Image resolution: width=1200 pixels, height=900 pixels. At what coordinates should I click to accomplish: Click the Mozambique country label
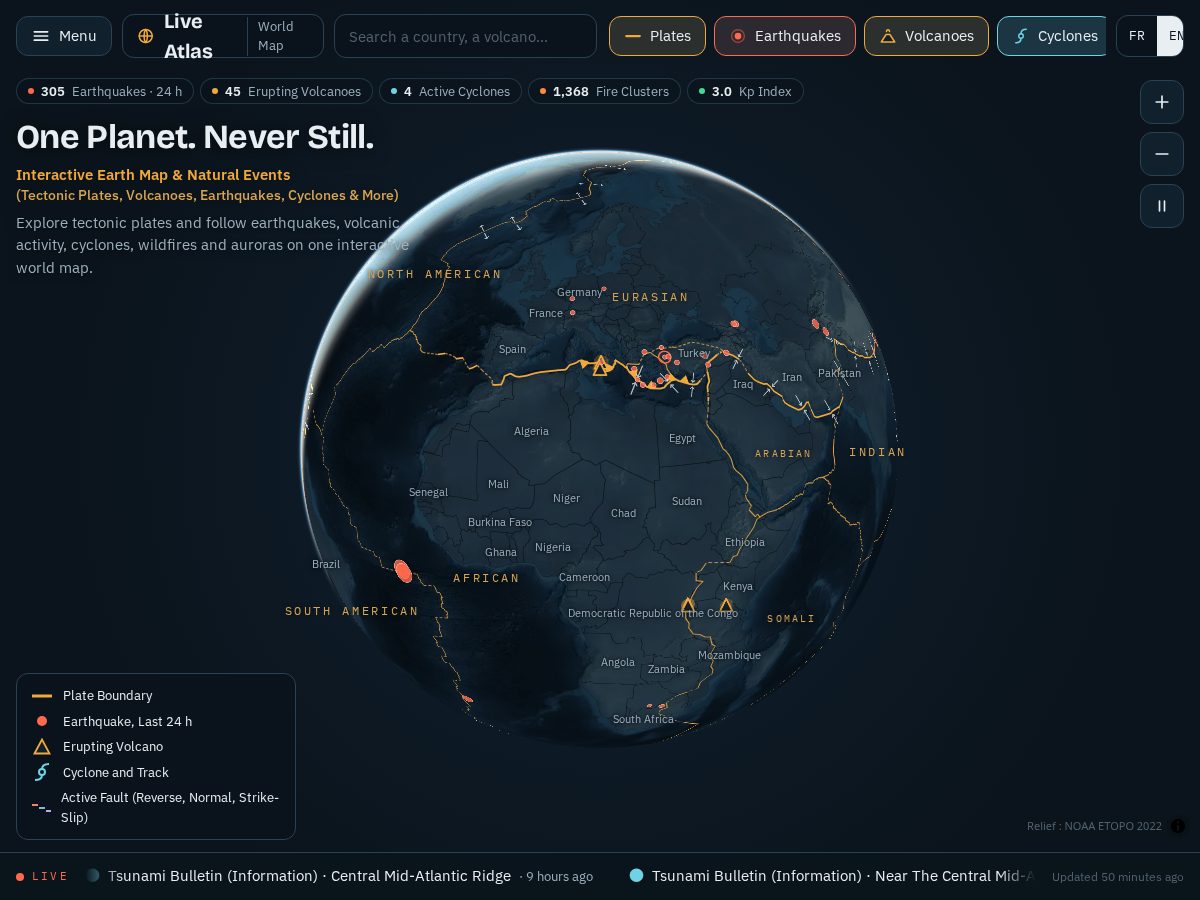click(x=729, y=655)
